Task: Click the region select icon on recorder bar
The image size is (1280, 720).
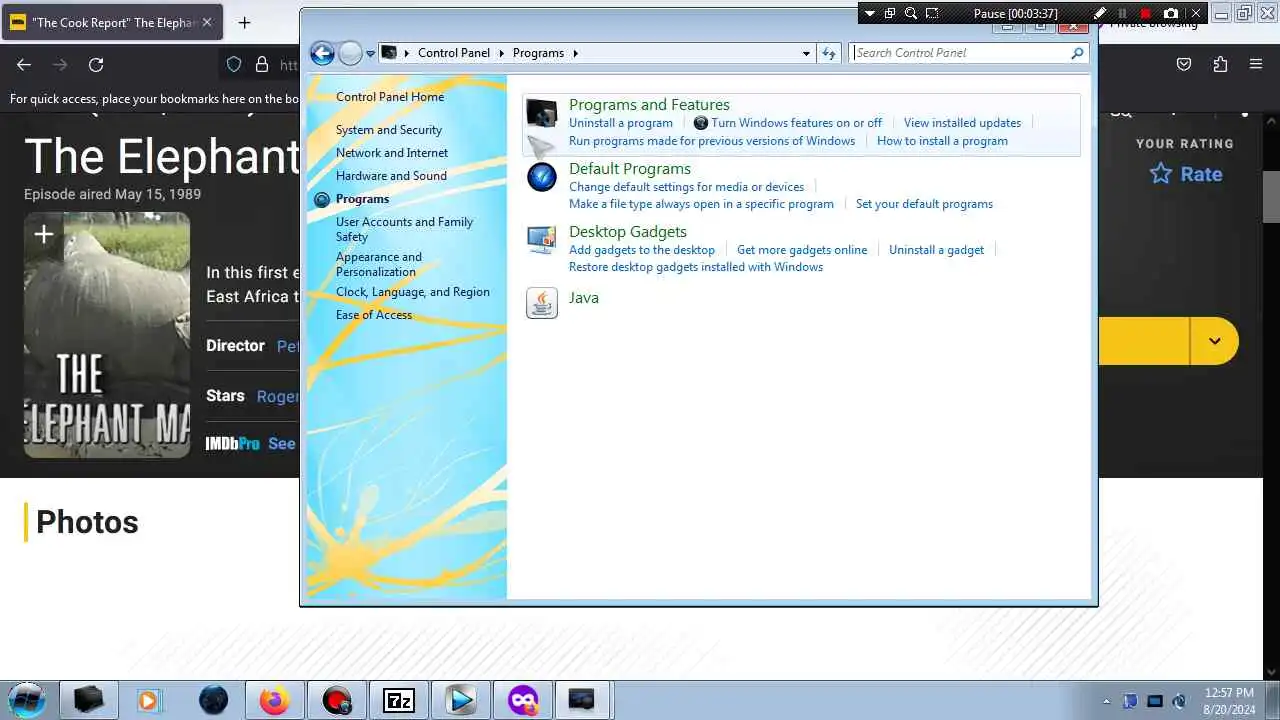Action: [932, 13]
